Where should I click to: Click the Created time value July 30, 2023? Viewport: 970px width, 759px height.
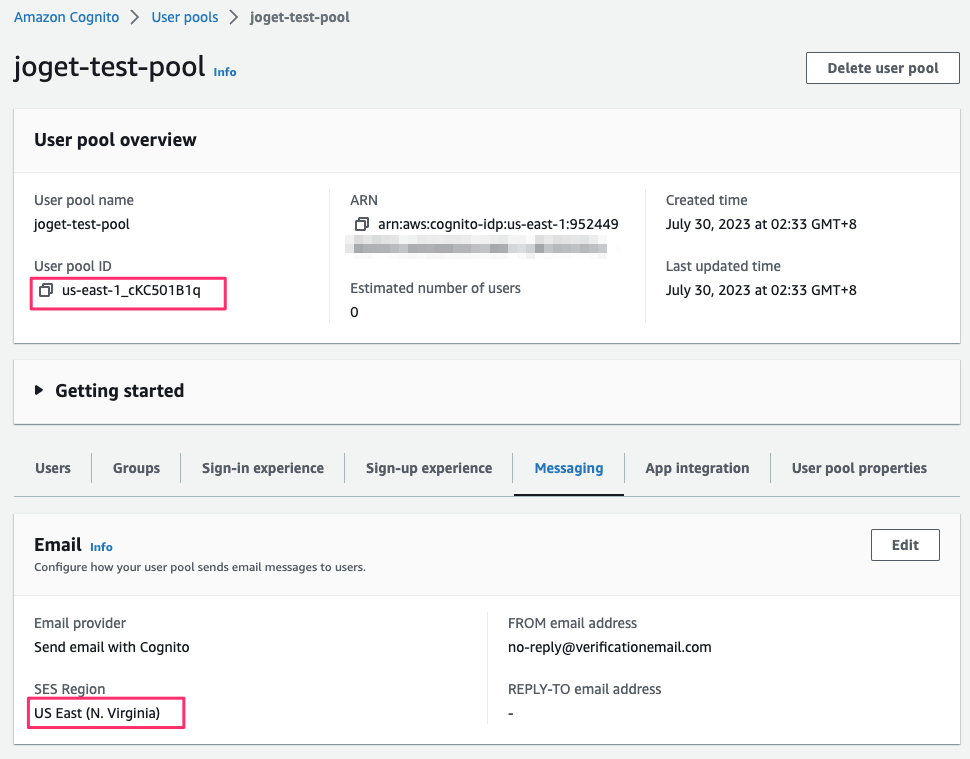coord(761,224)
